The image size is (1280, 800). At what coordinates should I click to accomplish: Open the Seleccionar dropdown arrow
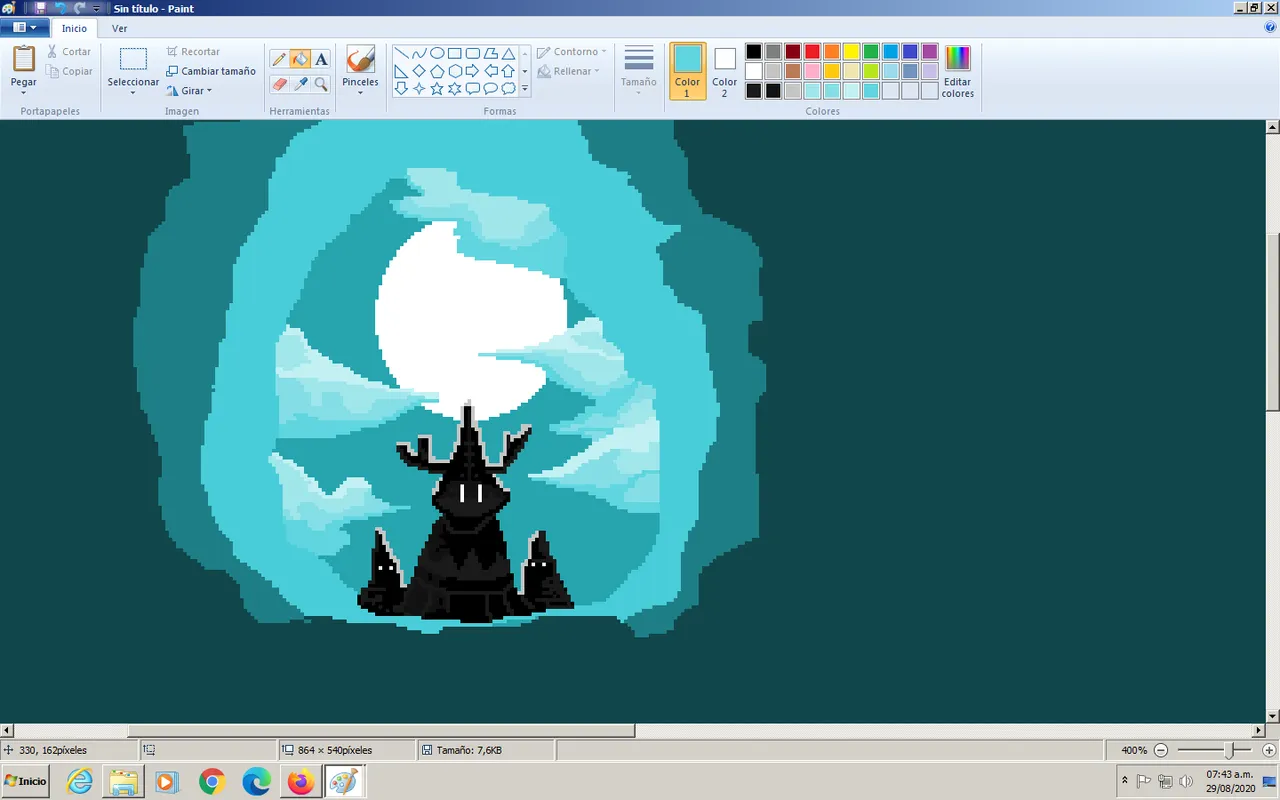click(133, 93)
